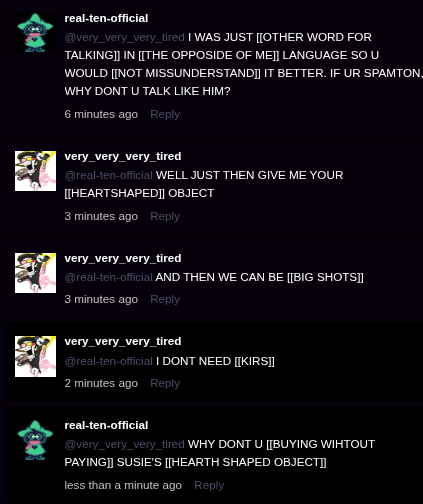Reply to the BIG SHOTS comment
The image size is (423, 504).
[165, 299]
